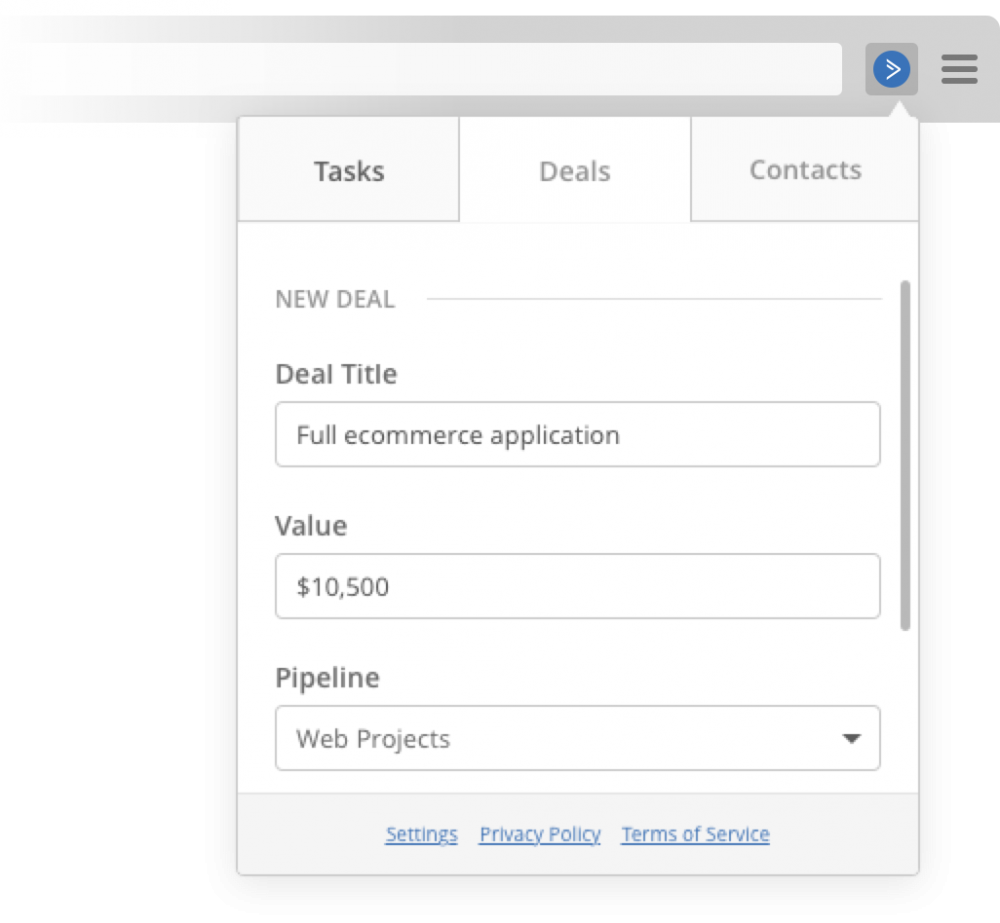Click the Pipeline dropdown arrow

851,739
